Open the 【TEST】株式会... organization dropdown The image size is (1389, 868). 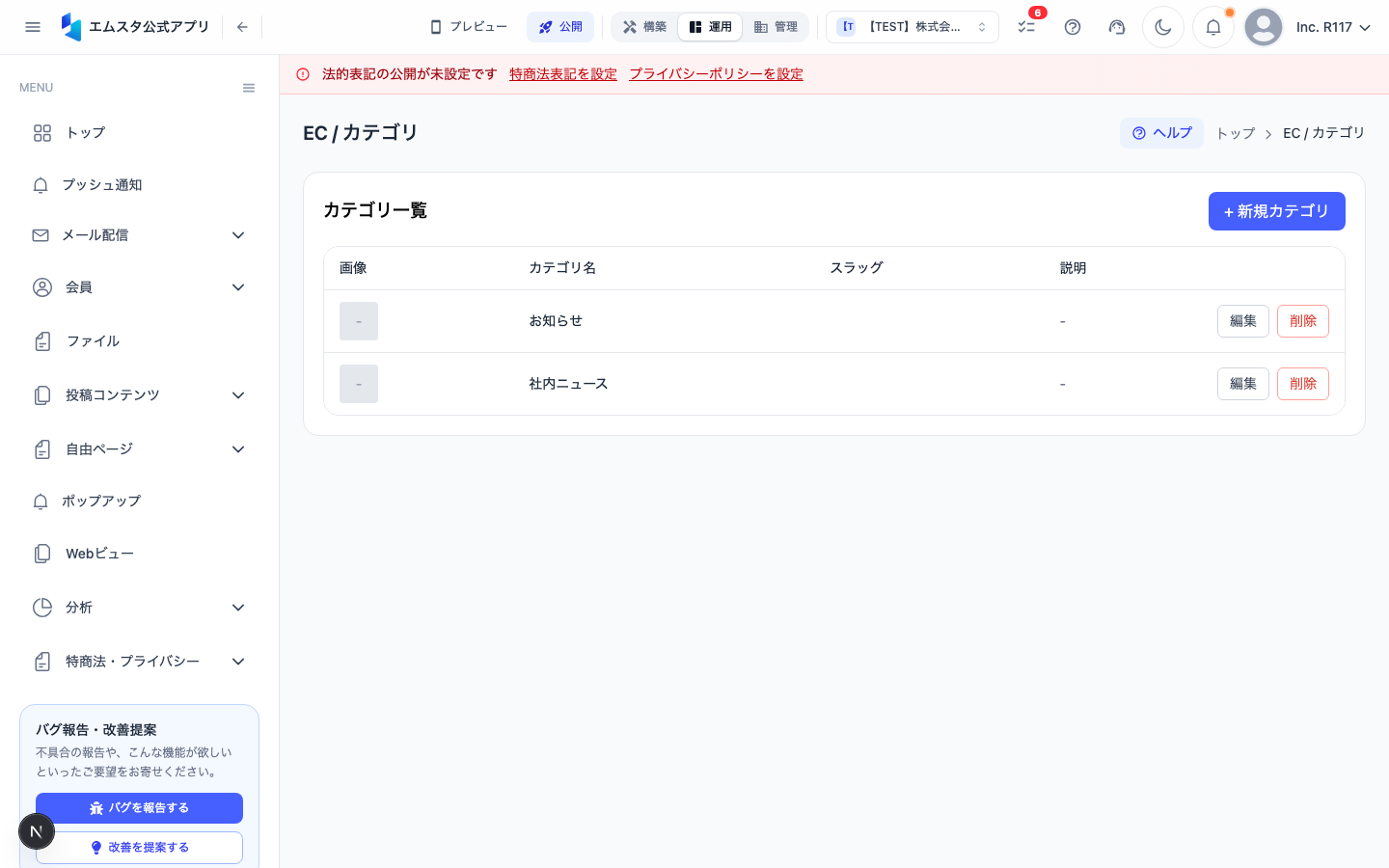point(912,27)
